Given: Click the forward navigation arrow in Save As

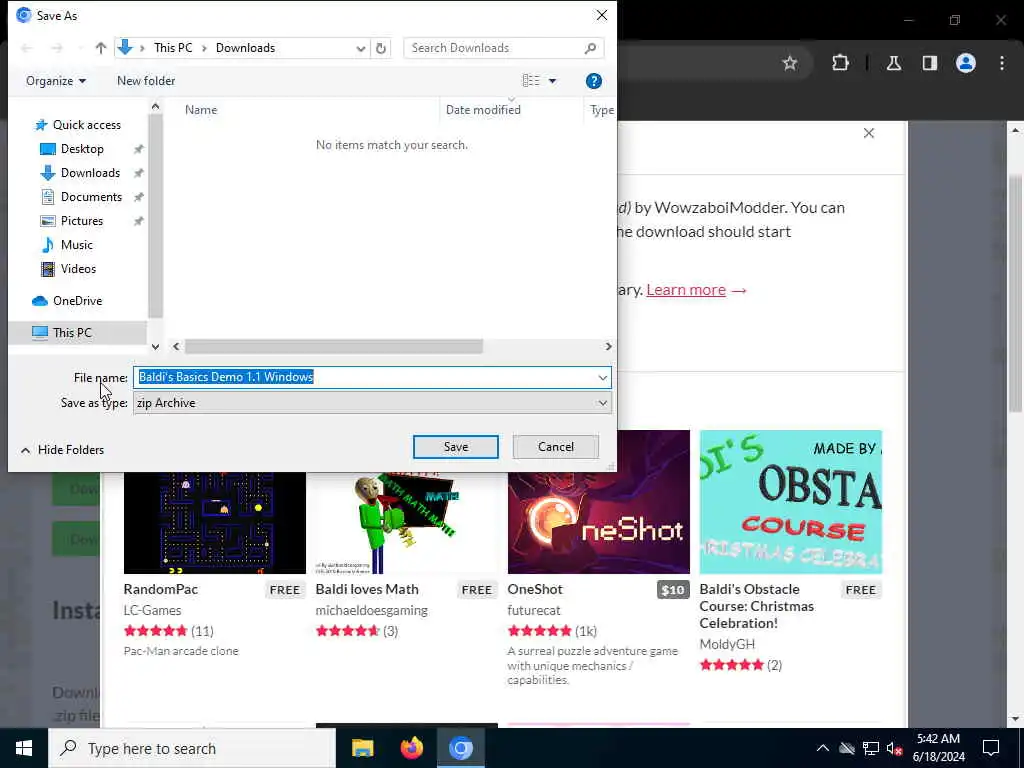Looking at the screenshot, I should coord(57,48).
